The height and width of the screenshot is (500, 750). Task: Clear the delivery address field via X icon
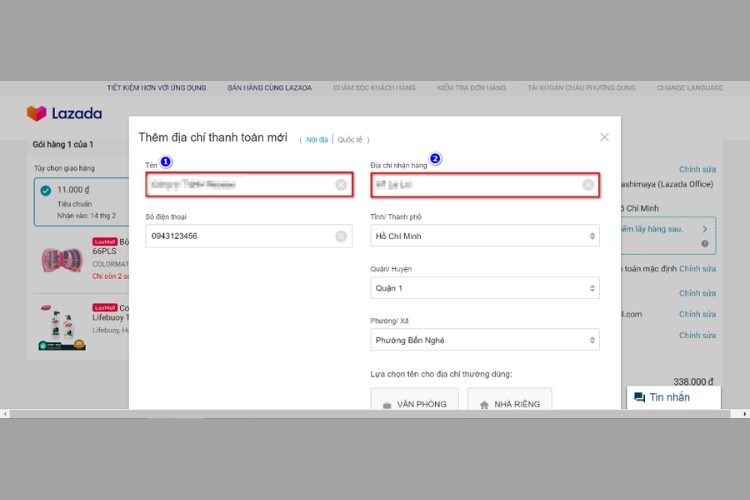coord(588,185)
